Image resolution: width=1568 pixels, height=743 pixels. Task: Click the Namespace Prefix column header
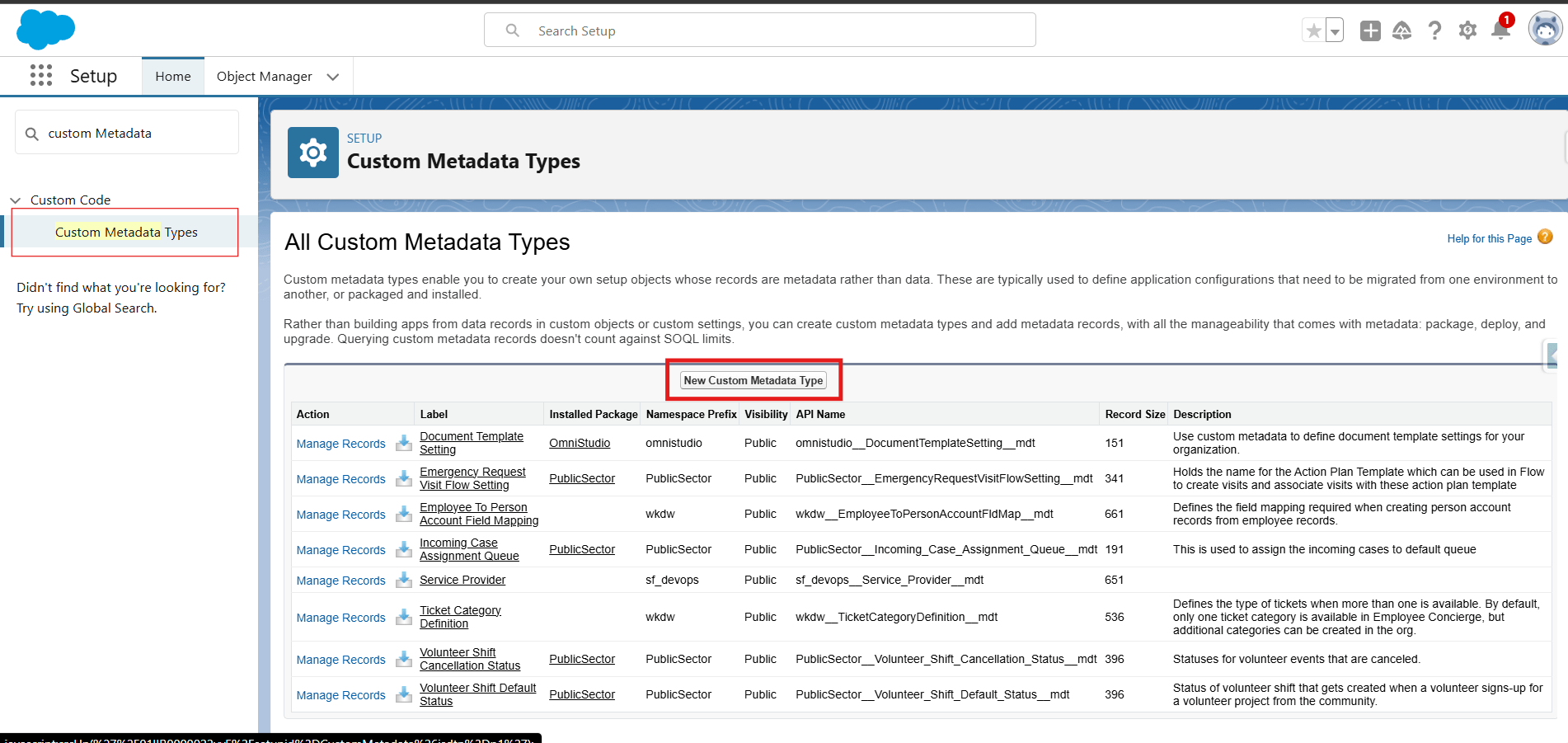coord(691,414)
